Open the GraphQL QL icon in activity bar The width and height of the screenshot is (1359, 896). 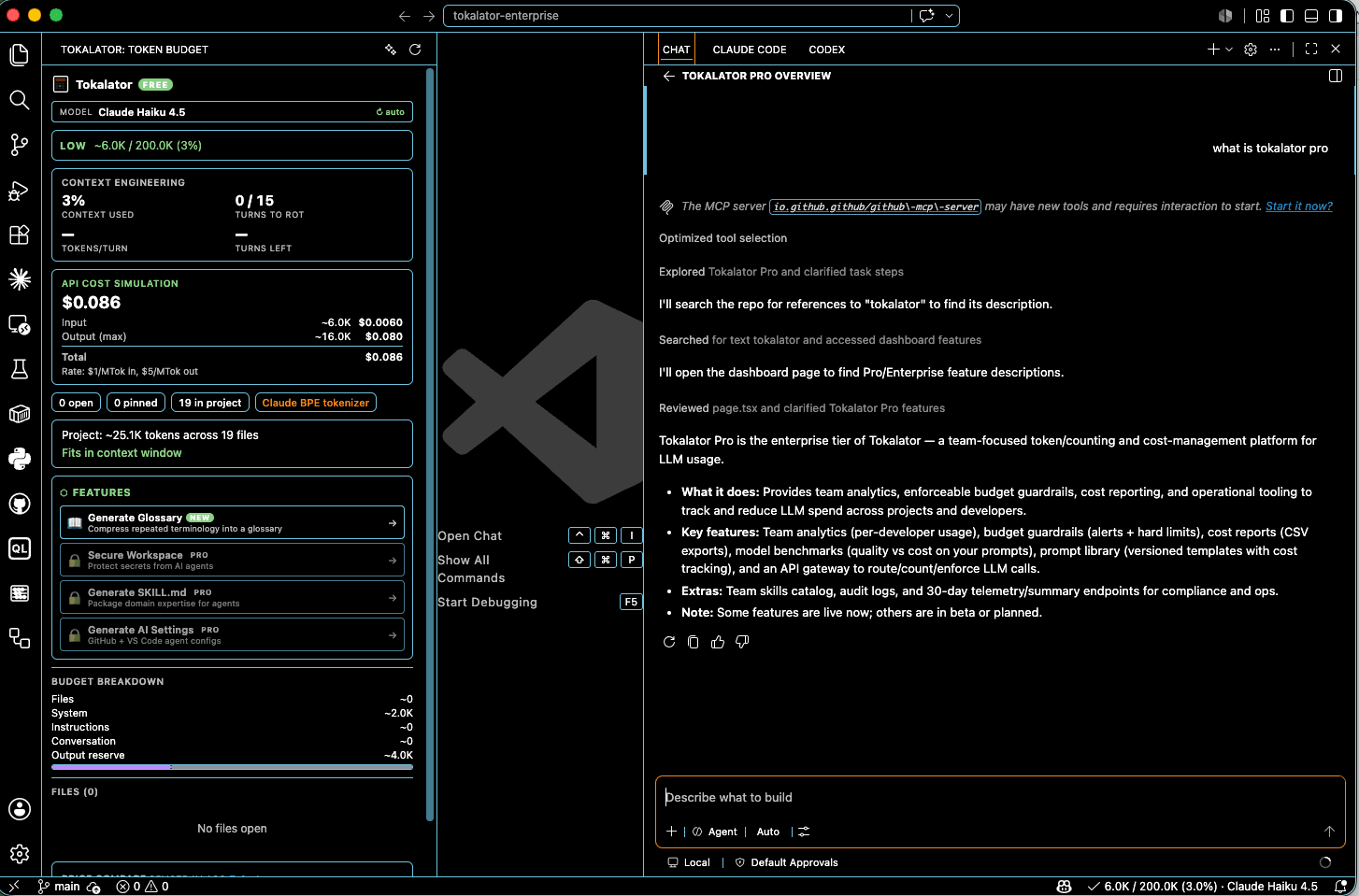pos(20,548)
